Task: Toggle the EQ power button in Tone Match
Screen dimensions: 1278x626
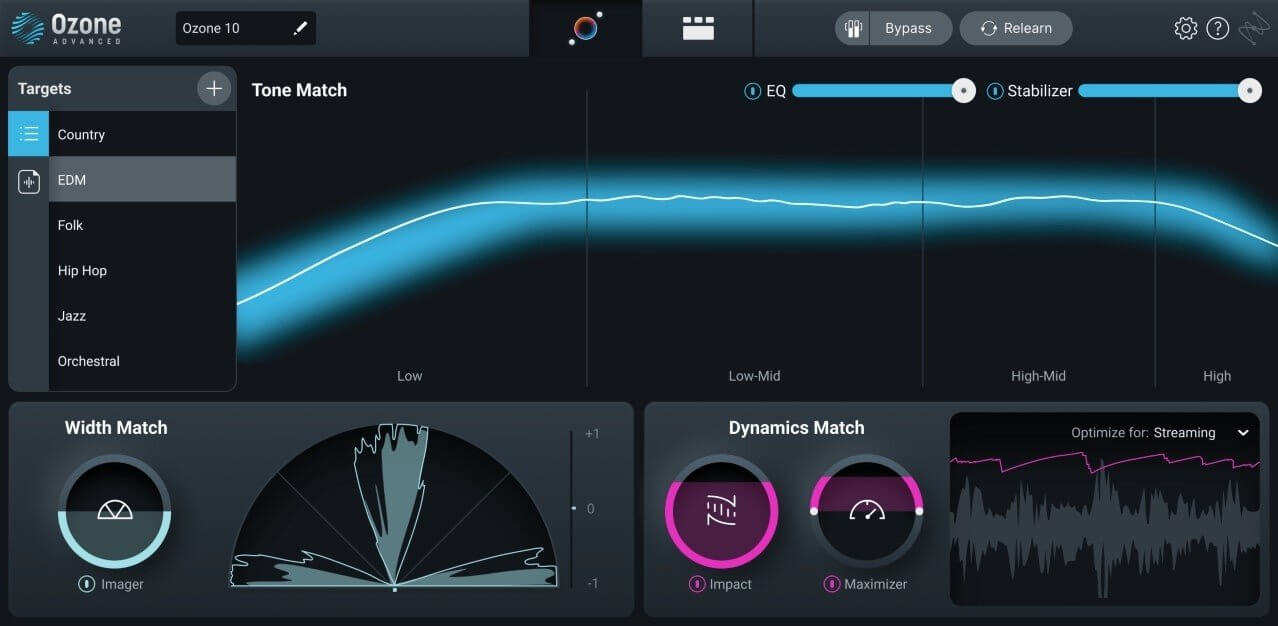Action: click(752, 91)
